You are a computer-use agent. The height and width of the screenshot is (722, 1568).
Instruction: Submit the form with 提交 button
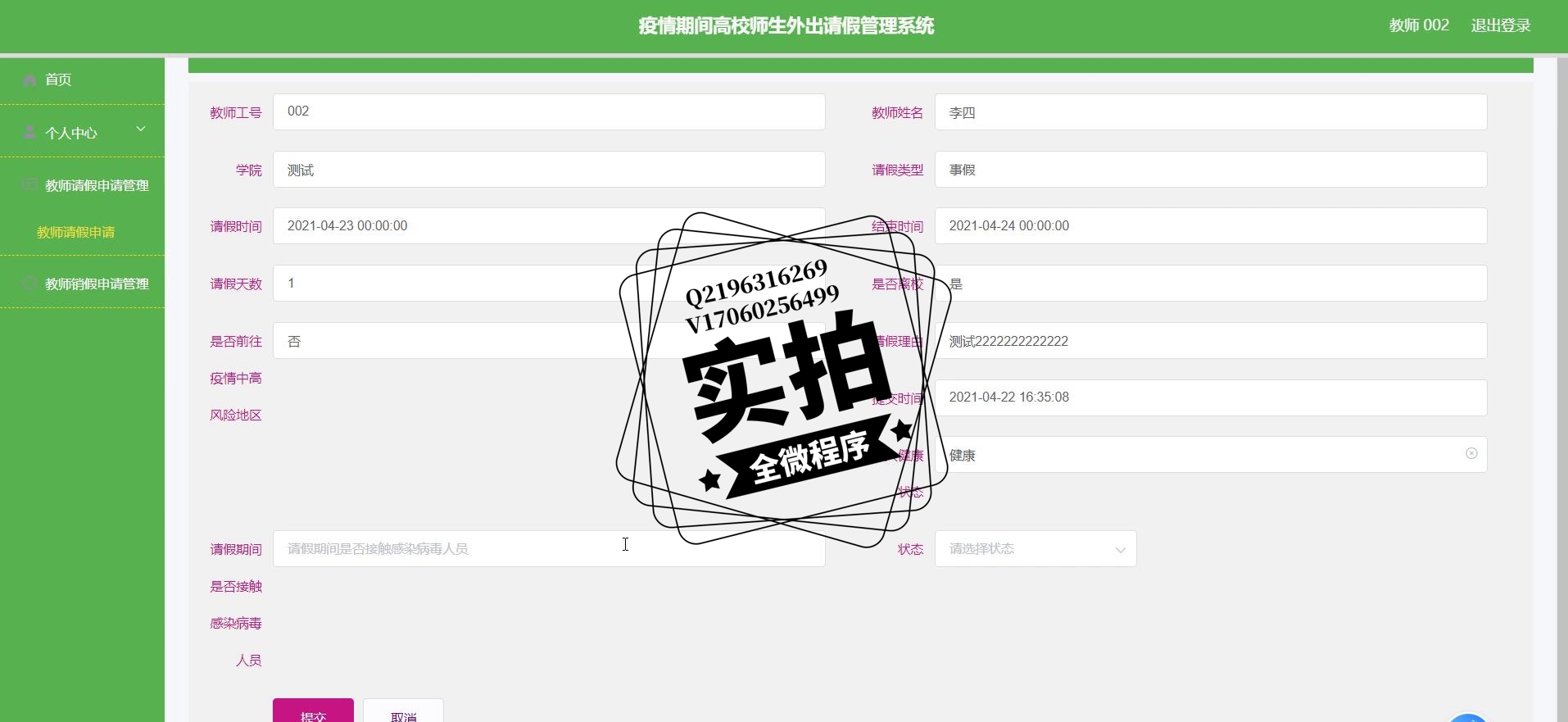click(x=313, y=711)
